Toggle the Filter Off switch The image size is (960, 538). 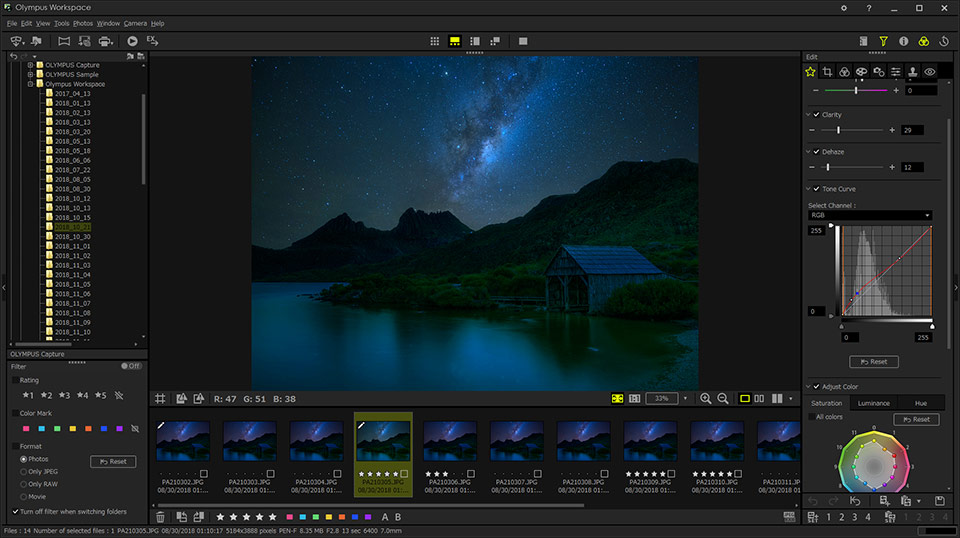click(x=131, y=366)
